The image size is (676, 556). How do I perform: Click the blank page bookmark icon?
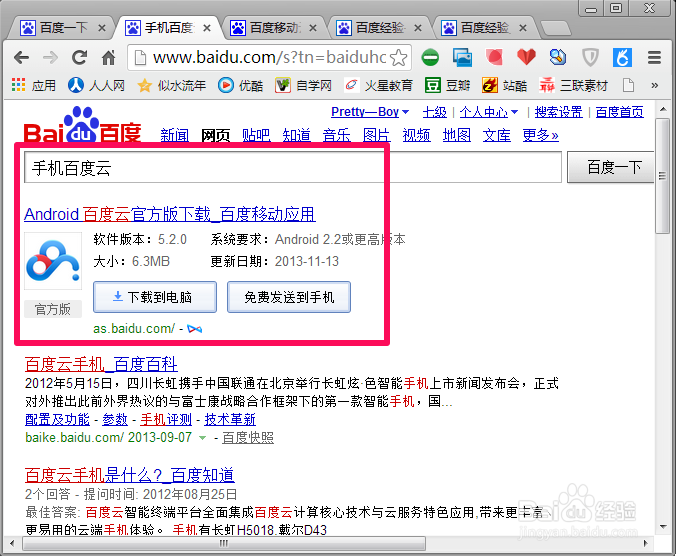pyautogui.click(x=628, y=85)
